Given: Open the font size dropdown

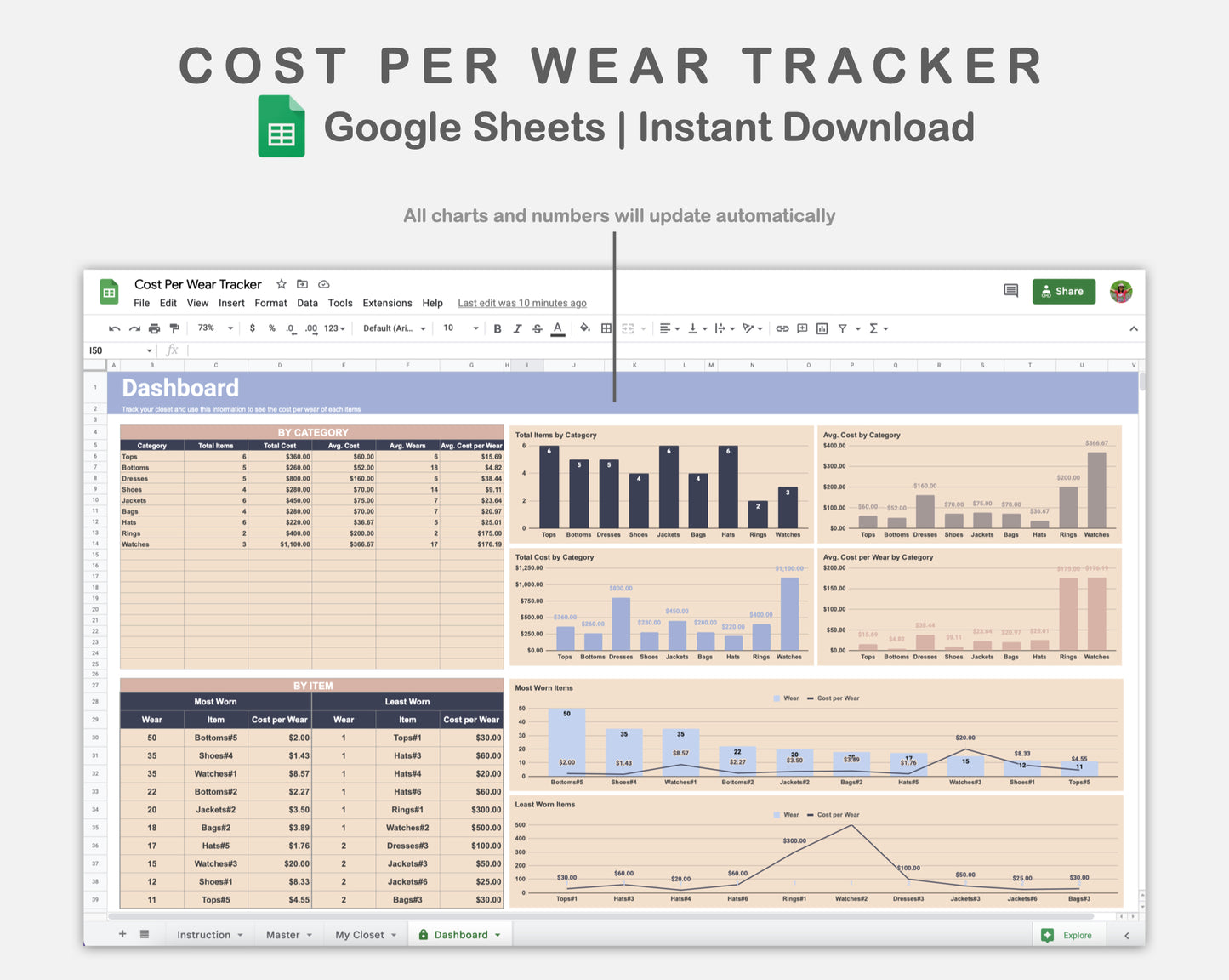Looking at the screenshot, I should [459, 328].
